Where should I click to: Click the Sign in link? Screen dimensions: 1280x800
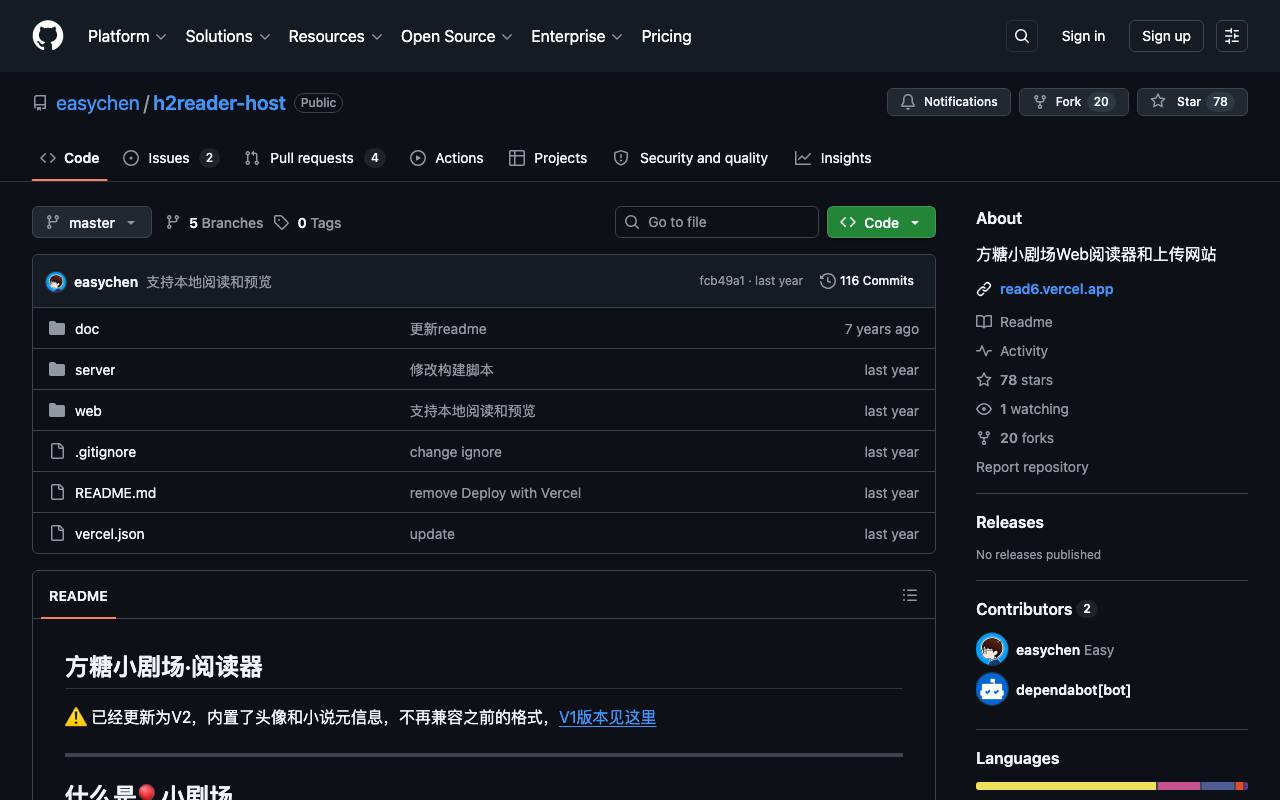click(x=1083, y=36)
